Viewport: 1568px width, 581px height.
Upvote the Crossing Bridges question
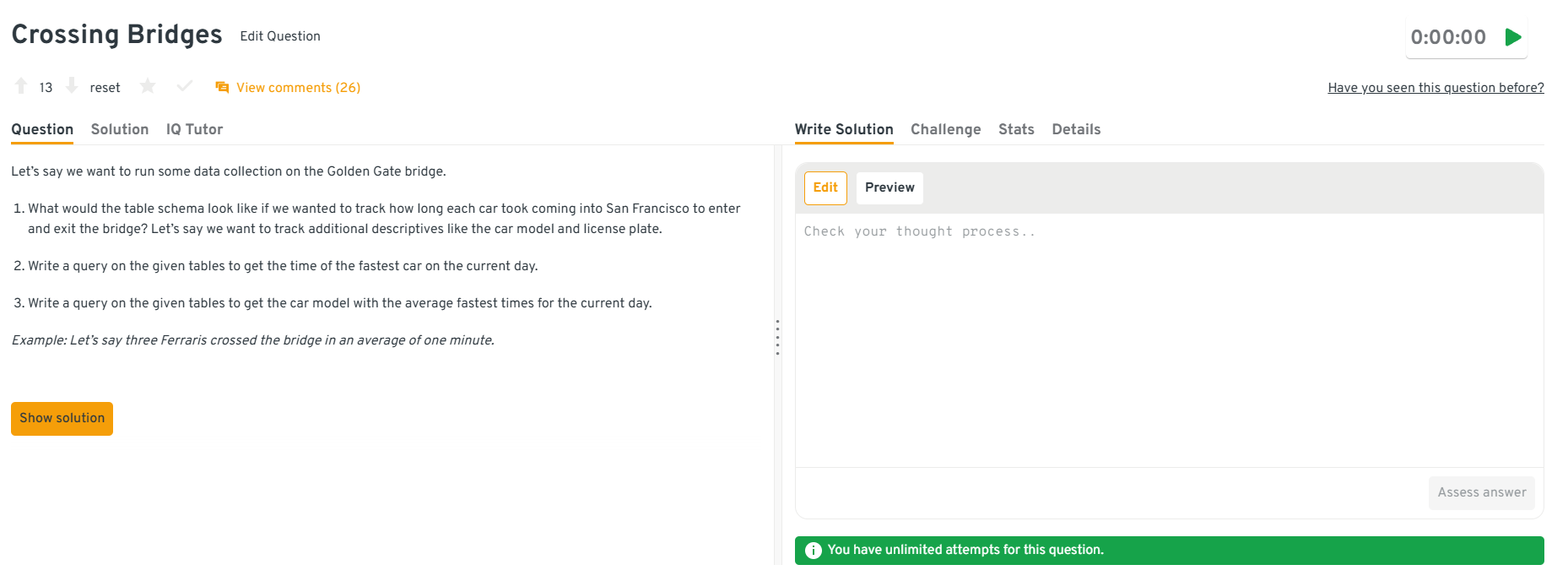21,86
